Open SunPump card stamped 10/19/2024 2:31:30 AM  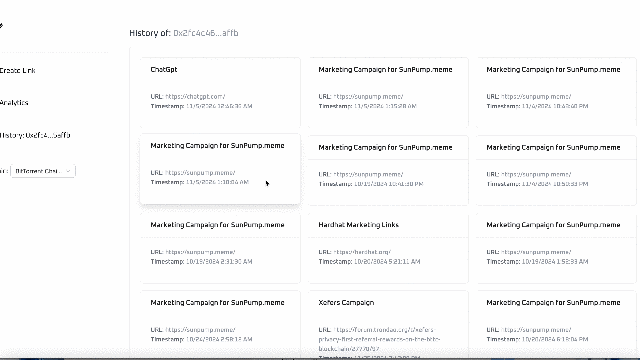220,247
